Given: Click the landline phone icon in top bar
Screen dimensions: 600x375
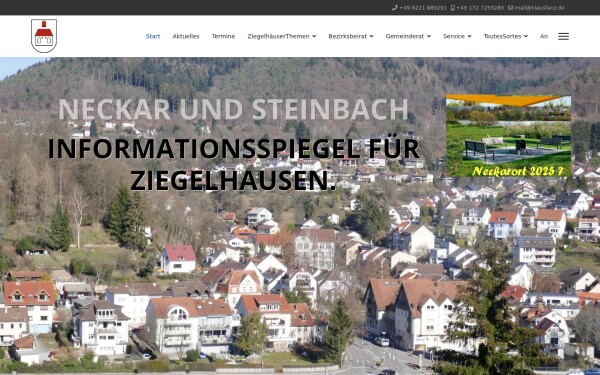Looking at the screenshot, I should pyautogui.click(x=395, y=8).
